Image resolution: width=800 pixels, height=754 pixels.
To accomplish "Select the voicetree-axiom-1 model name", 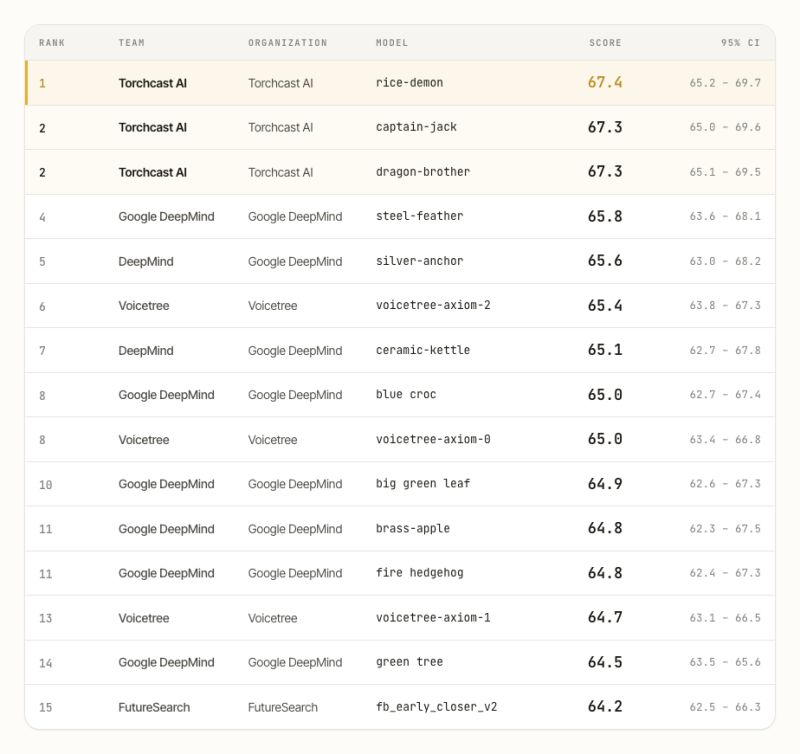I will tap(433, 617).
